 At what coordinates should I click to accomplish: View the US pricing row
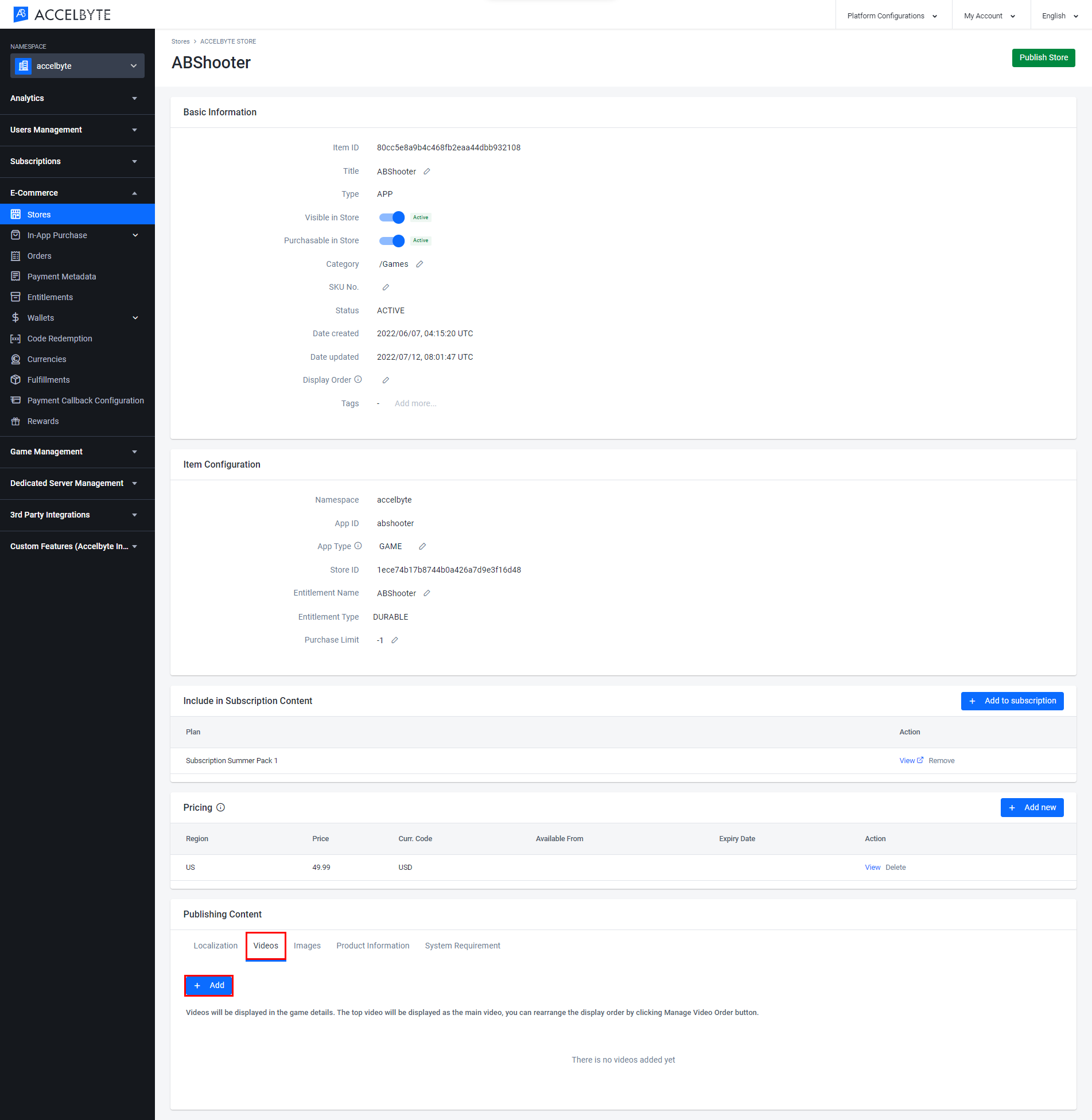point(872,868)
